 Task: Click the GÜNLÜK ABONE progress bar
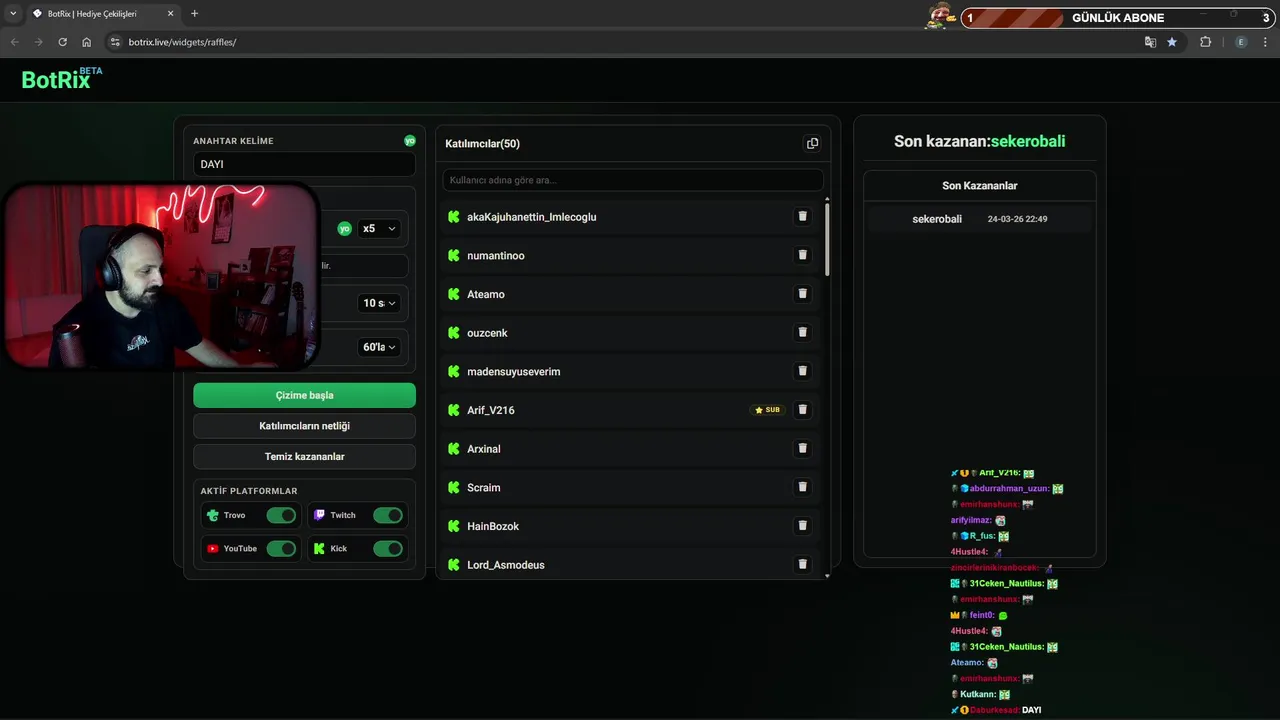[x=1118, y=17]
